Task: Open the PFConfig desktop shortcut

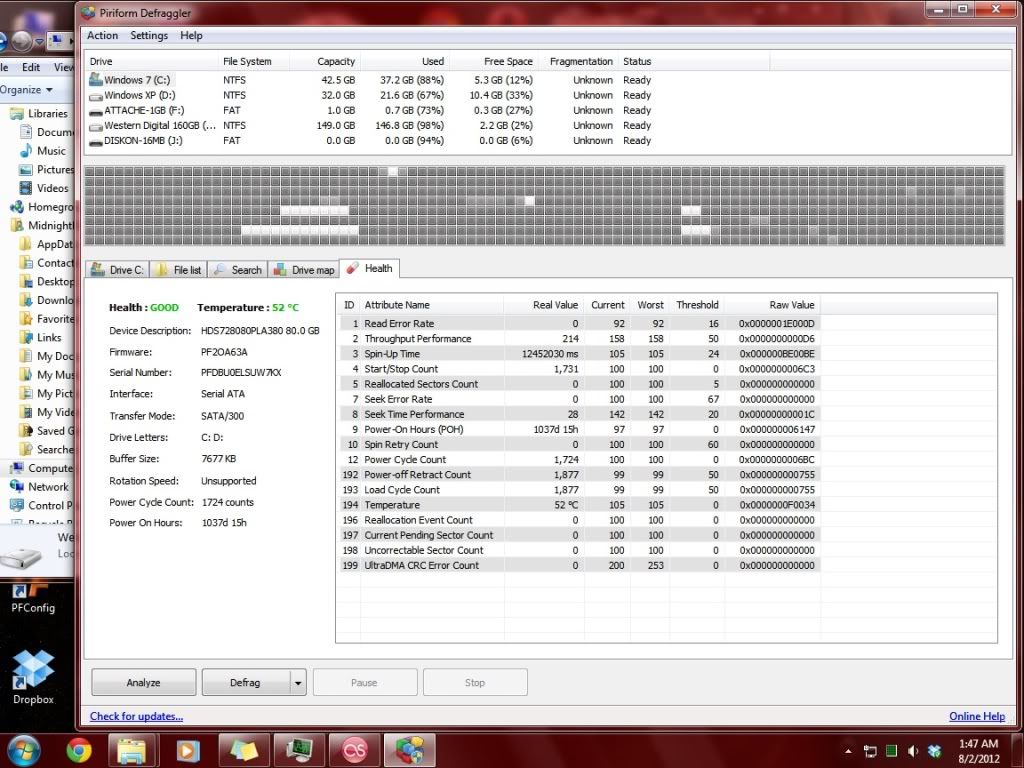Action: click(x=33, y=598)
